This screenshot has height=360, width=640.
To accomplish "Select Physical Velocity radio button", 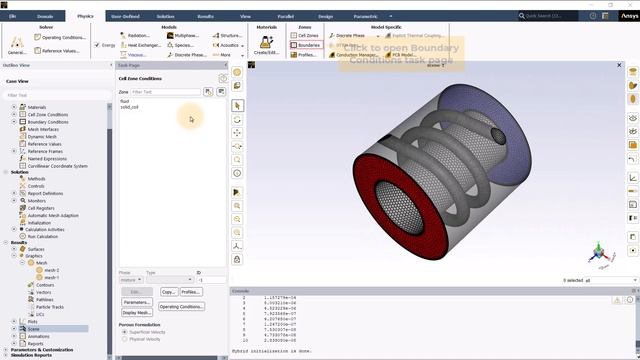I will pos(124,339).
